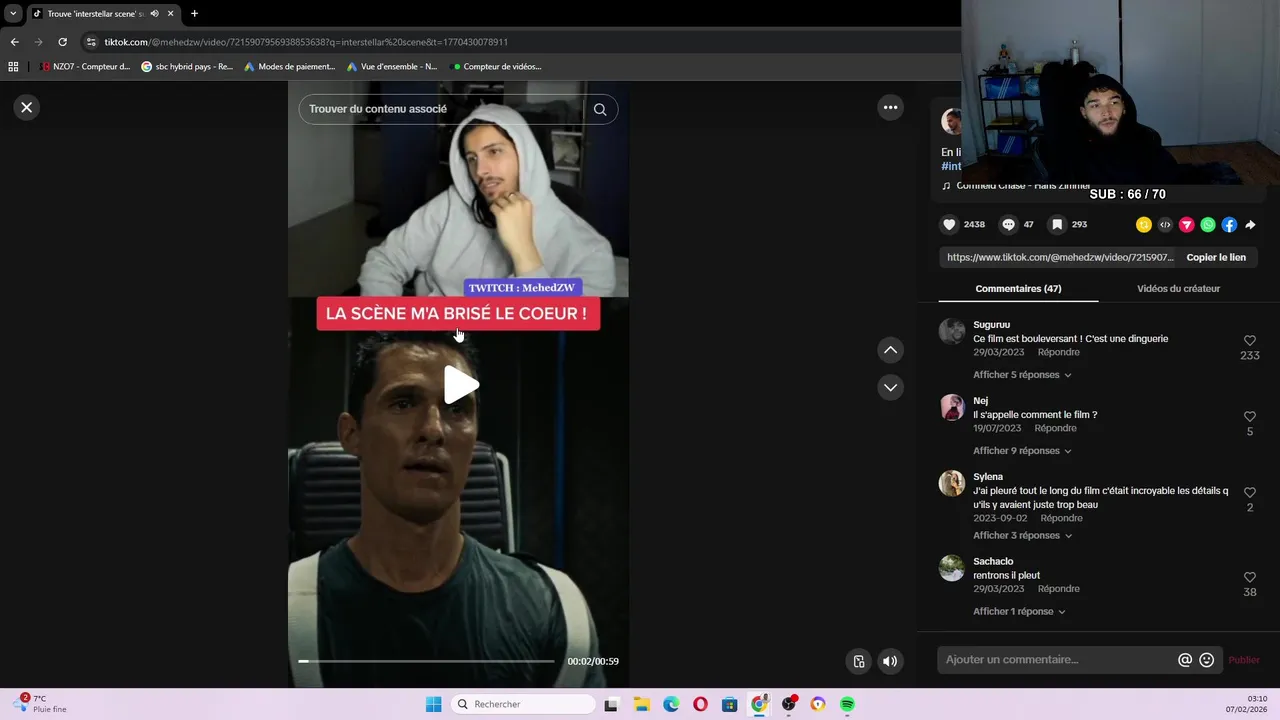Click the browser address bar URL
Screen dimensions: 1280x720
[x=306, y=42]
